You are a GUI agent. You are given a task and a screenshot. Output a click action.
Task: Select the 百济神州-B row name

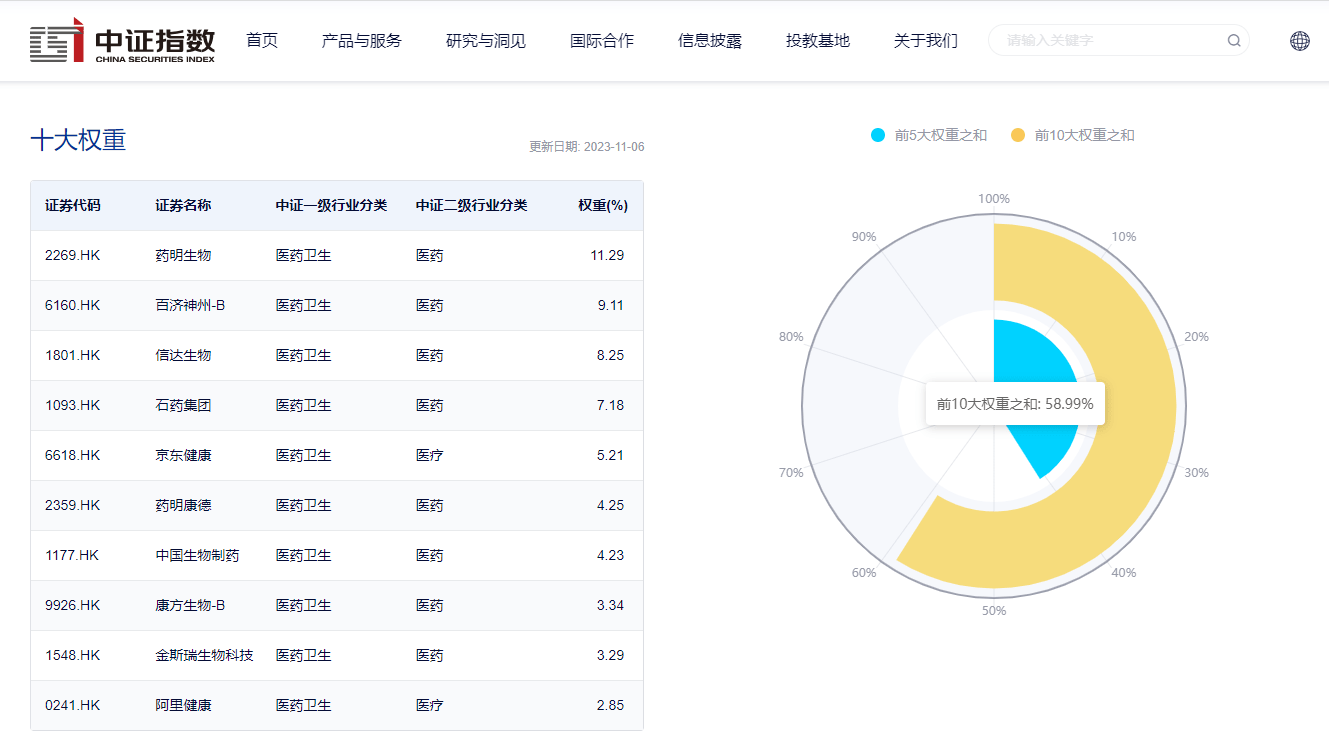190,305
